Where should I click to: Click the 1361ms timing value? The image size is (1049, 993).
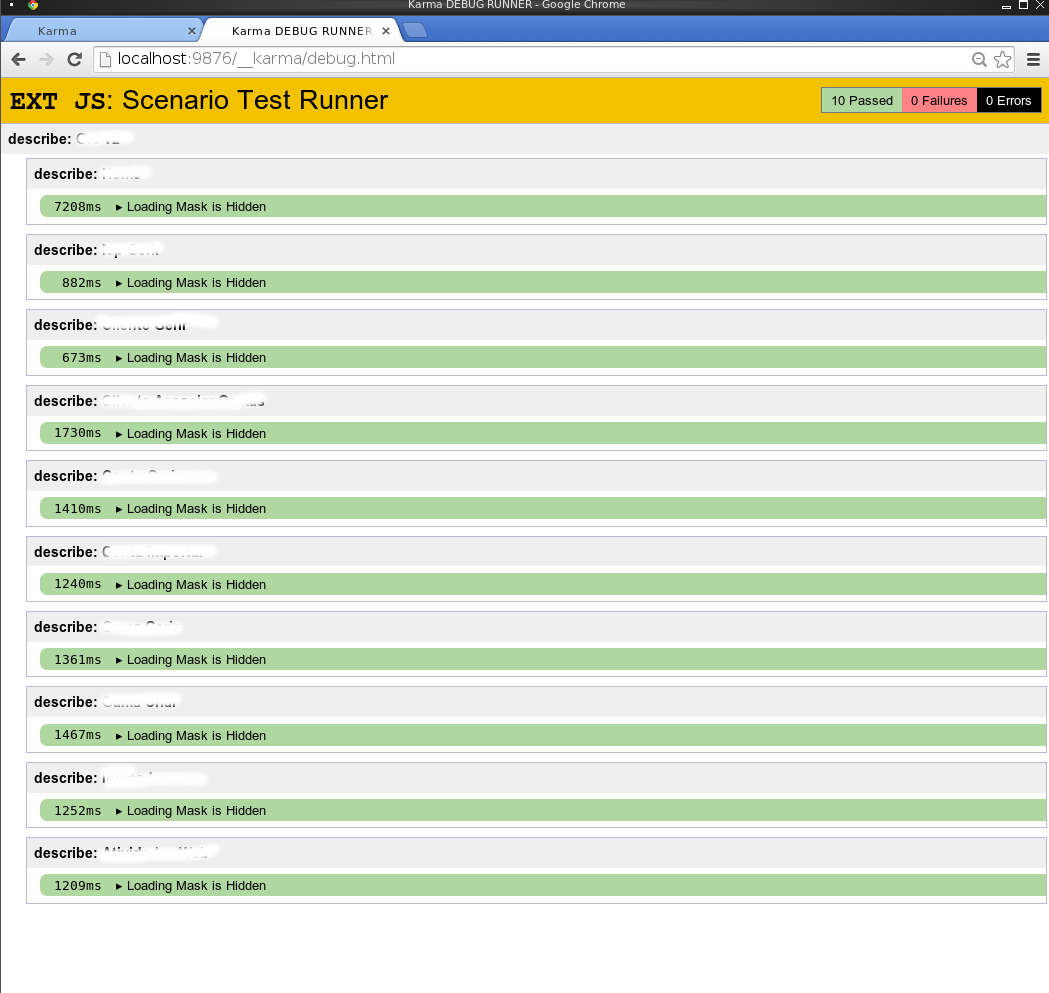(x=78, y=660)
